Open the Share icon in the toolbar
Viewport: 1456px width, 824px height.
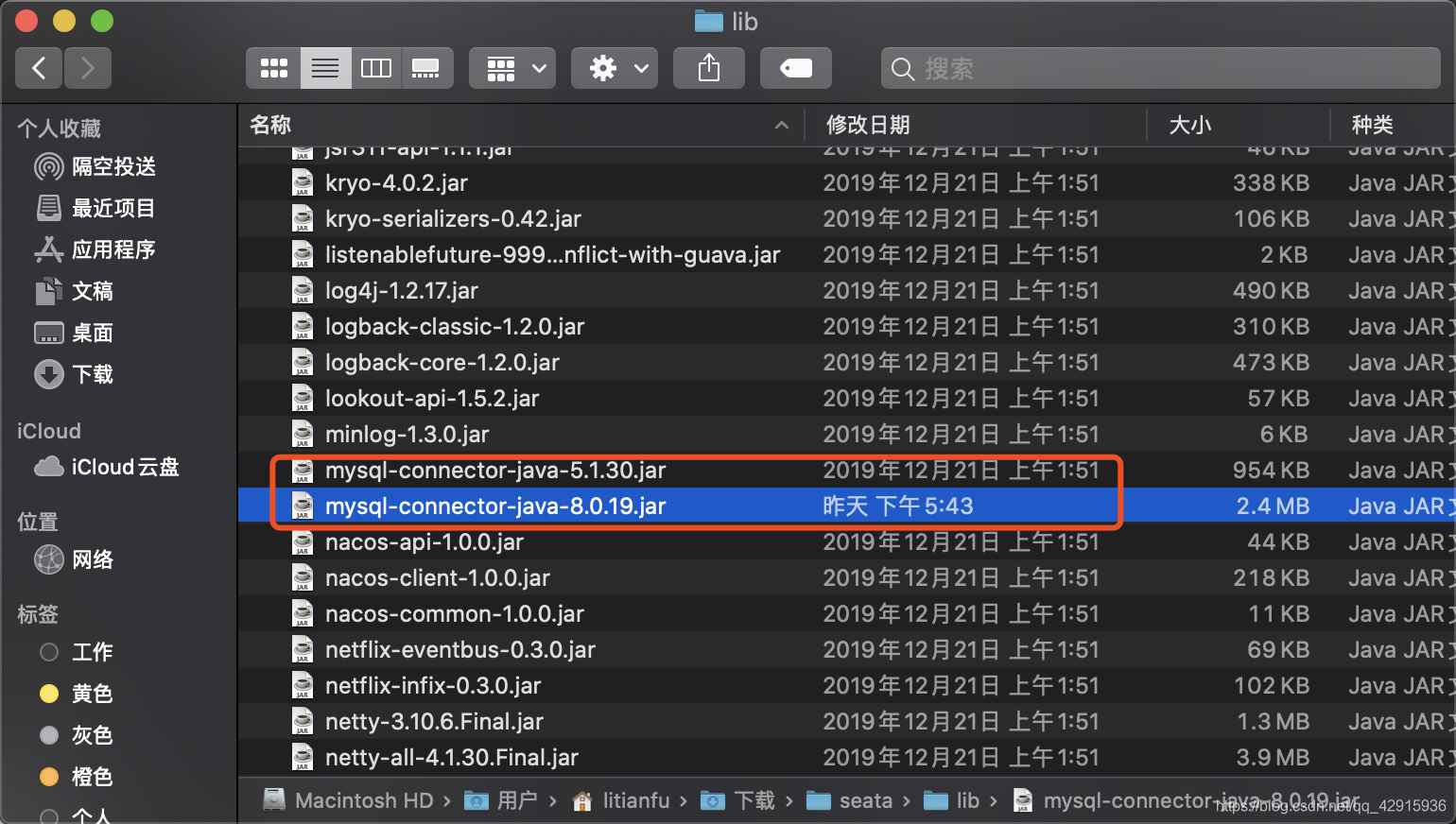pos(708,67)
